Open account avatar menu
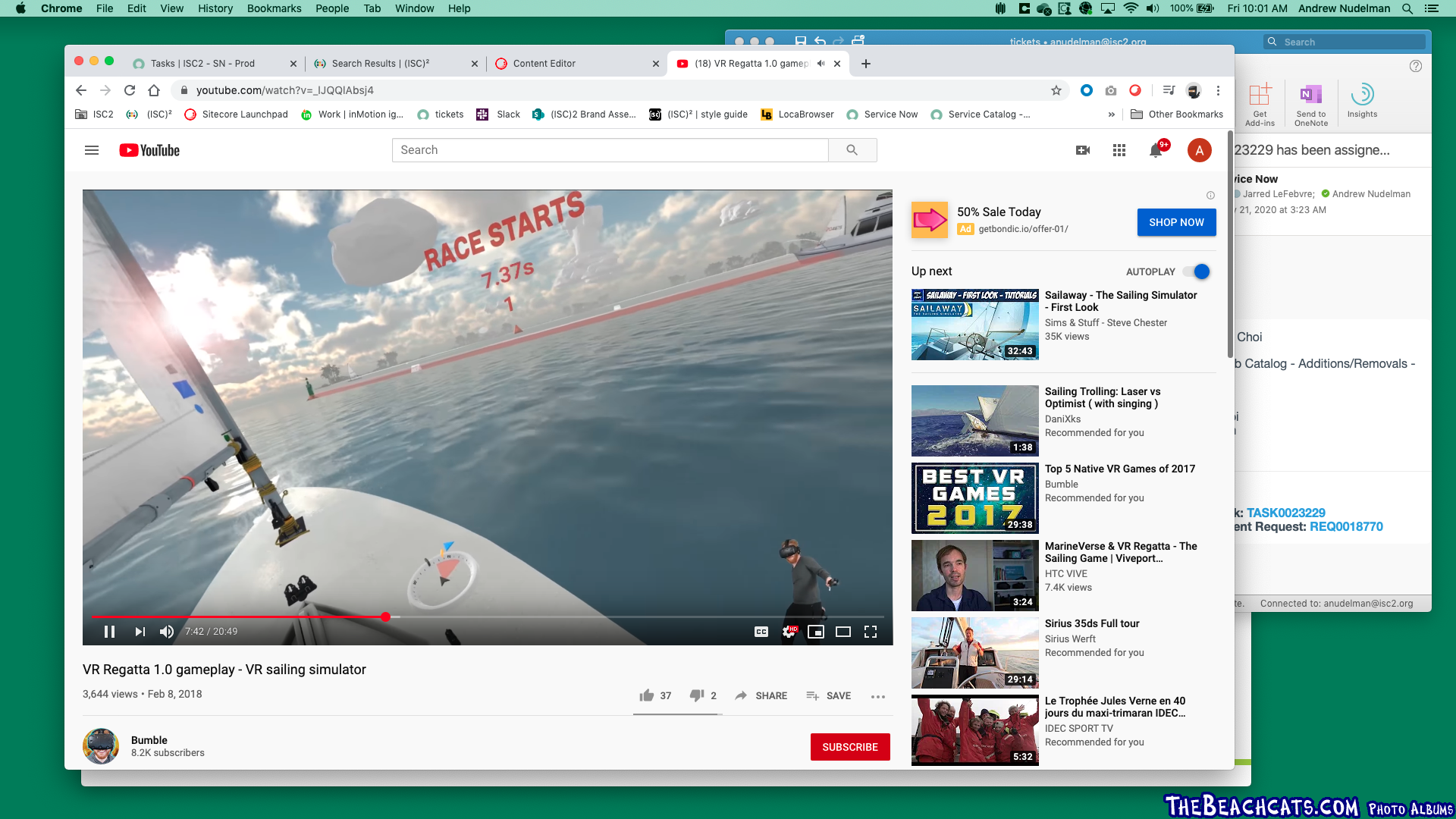This screenshot has height=819, width=1456. tap(1200, 150)
